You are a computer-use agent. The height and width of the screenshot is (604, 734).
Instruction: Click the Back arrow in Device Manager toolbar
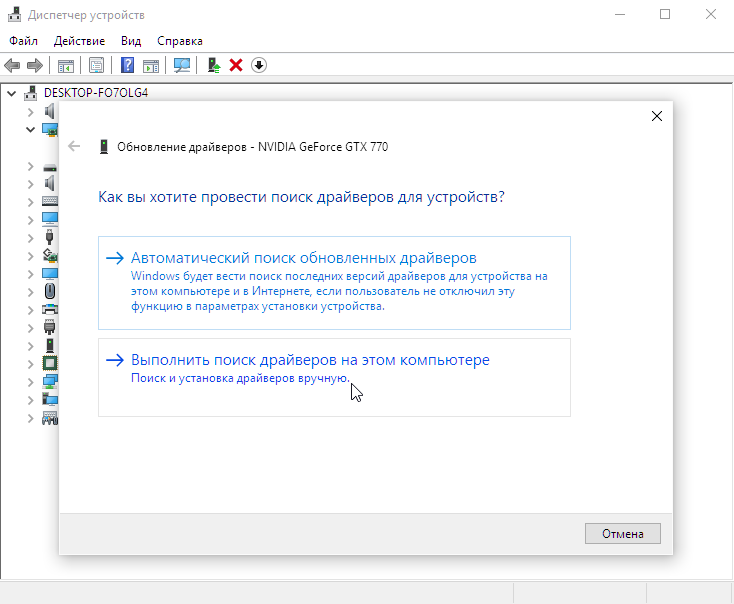[12, 65]
